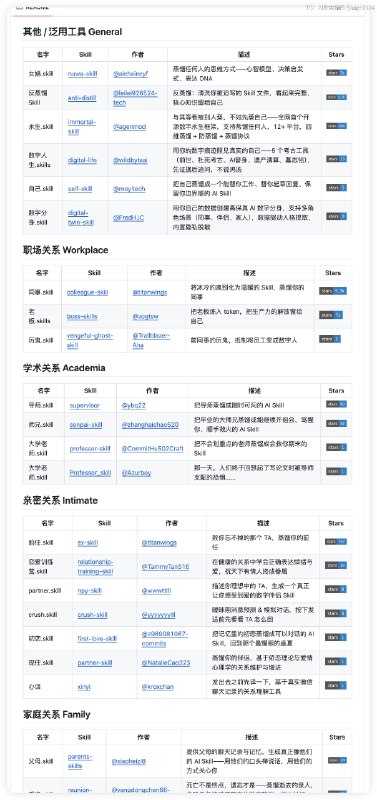The height and width of the screenshot is (800, 377).
Task: Visit @kroxchan author profile
Action: point(158,687)
